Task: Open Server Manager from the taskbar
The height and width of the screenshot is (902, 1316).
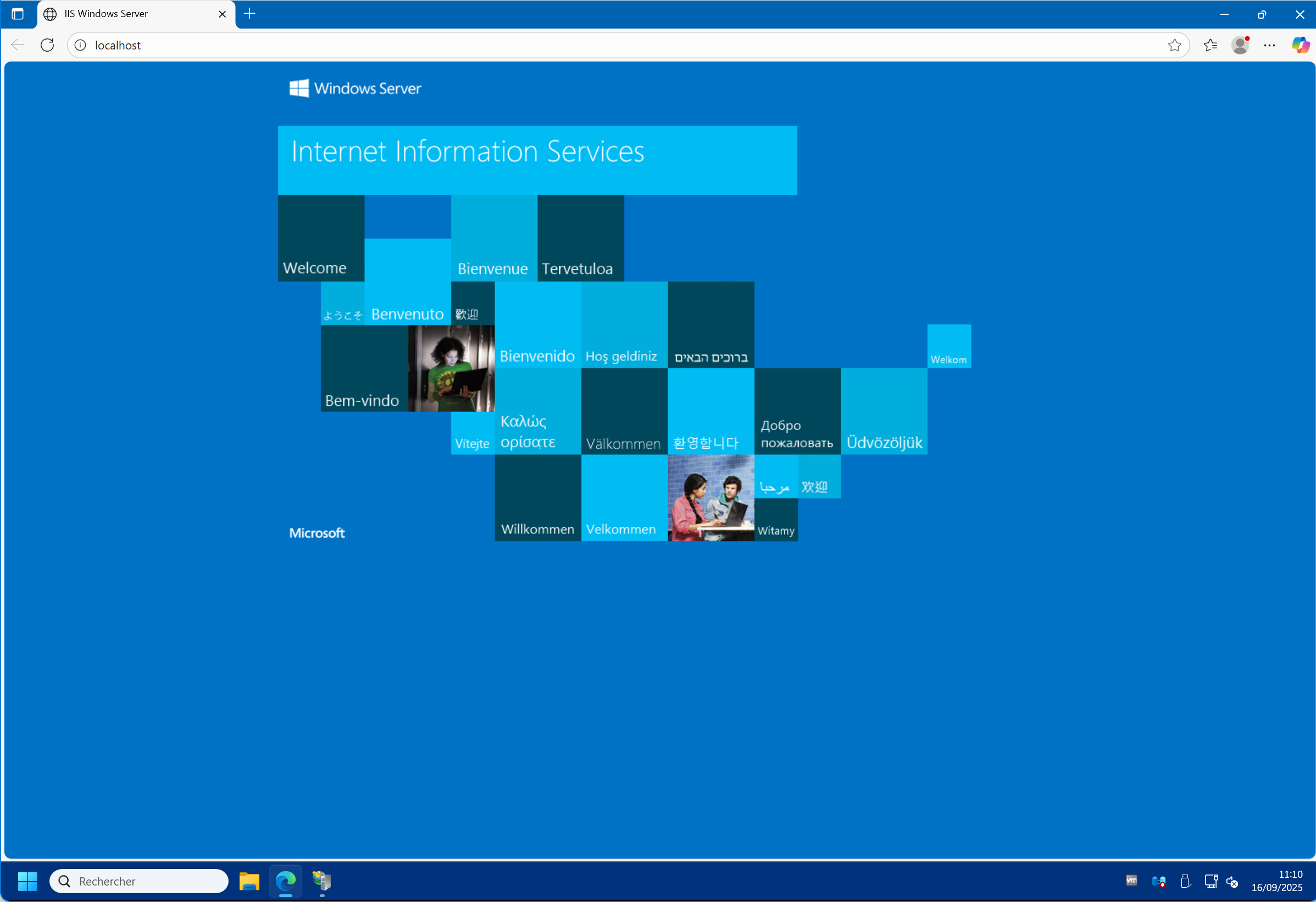Action: coord(321,881)
